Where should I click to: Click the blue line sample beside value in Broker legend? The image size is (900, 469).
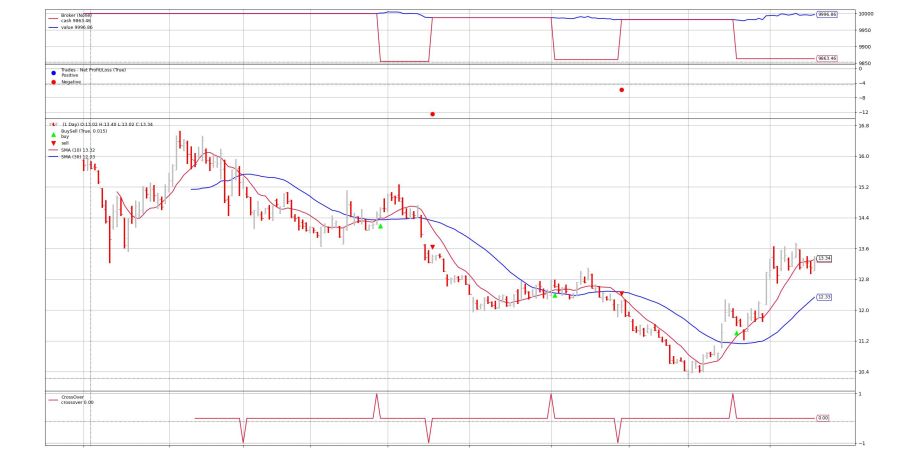tap(53, 27)
